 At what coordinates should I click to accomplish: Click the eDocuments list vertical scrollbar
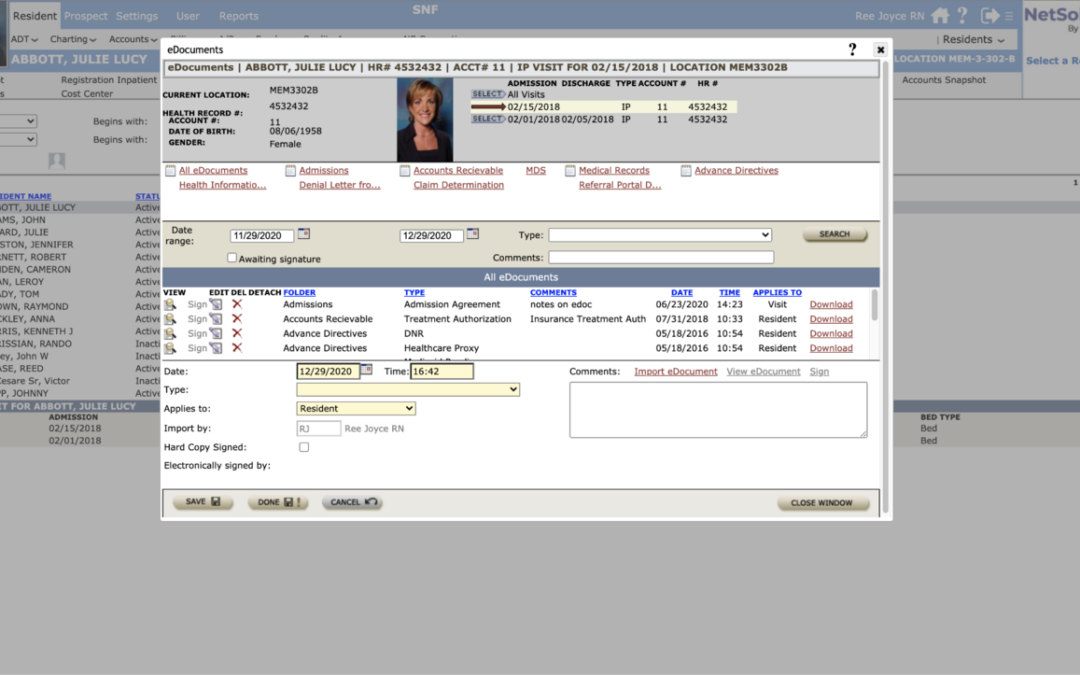[x=875, y=305]
